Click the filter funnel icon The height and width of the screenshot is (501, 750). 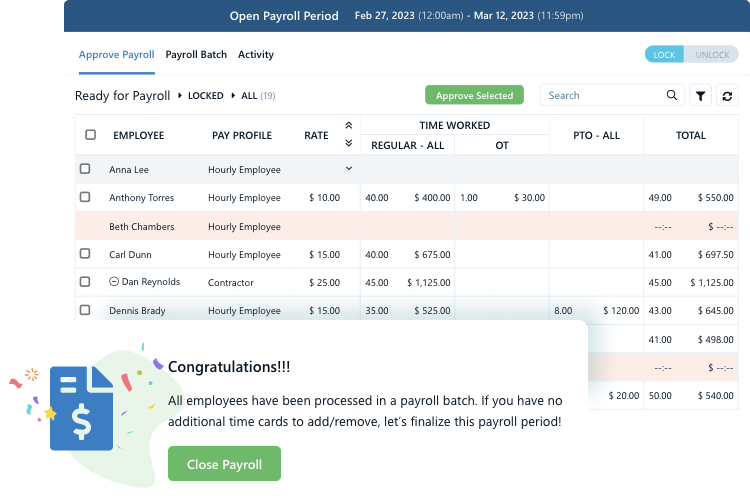[701, 96]
